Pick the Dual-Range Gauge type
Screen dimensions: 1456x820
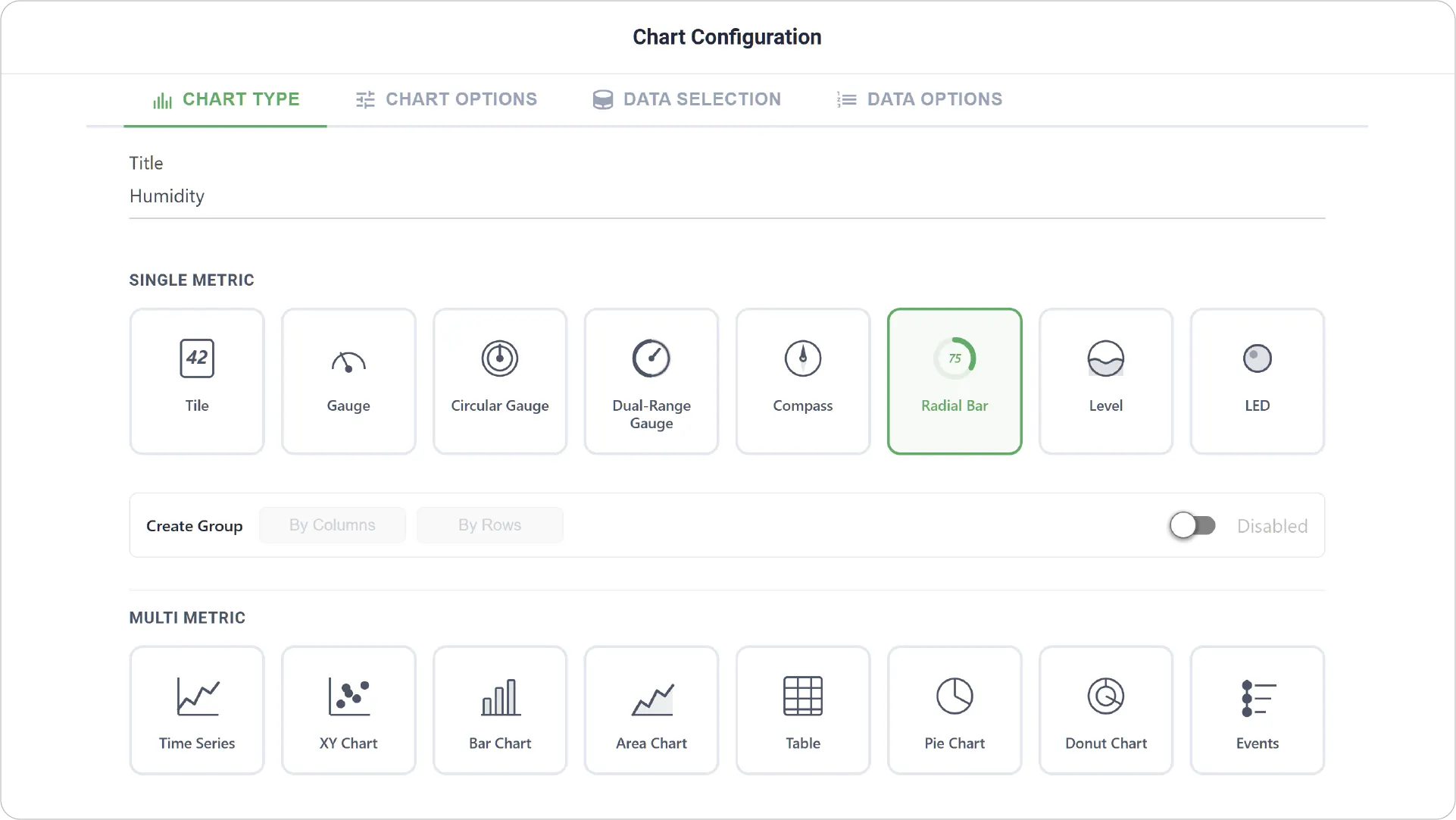point(651,381)
